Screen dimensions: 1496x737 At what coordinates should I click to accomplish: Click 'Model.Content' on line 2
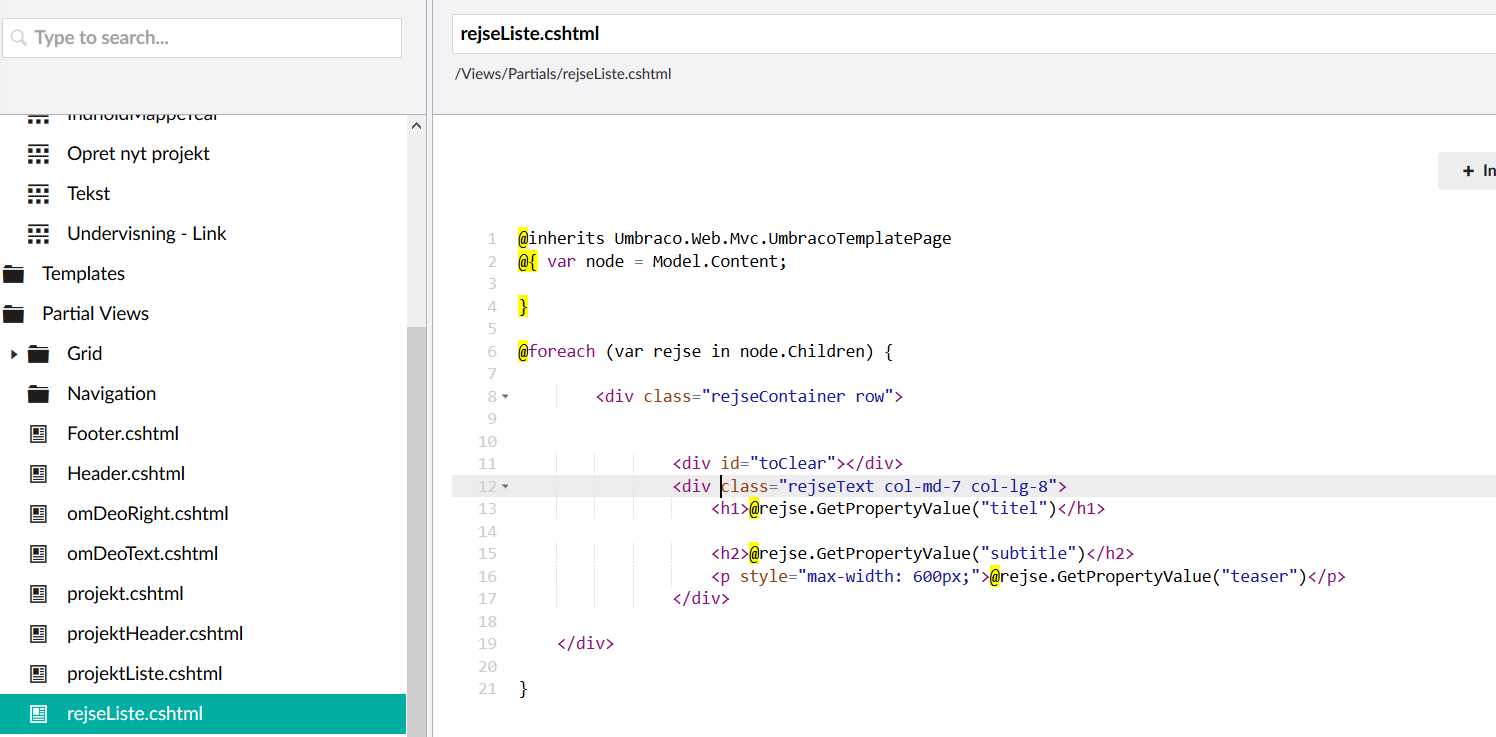click(715, 262)
